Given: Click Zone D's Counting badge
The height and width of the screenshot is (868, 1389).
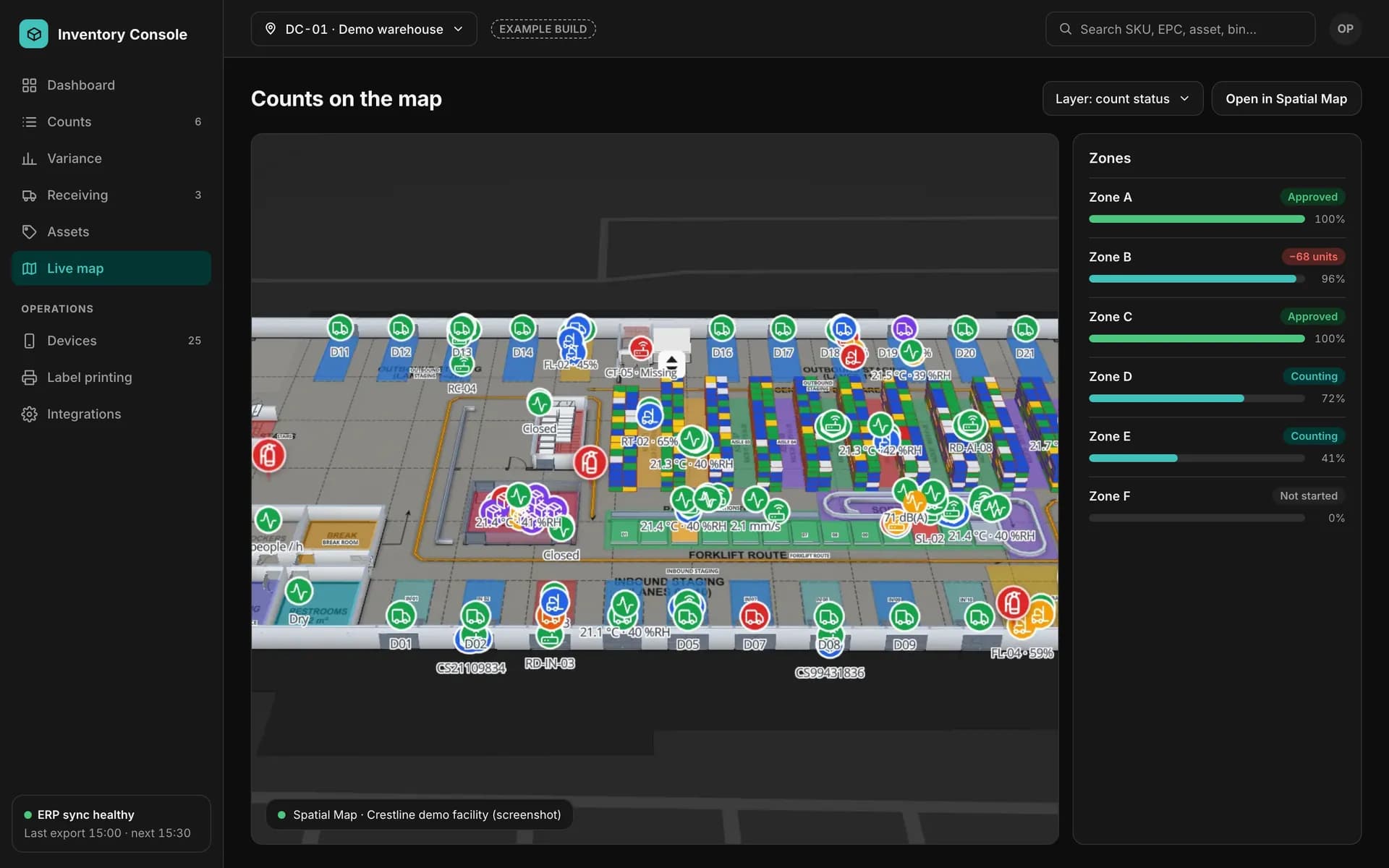Looking at the screenshot, I should pyautogui.click(x=1314, y=376).
